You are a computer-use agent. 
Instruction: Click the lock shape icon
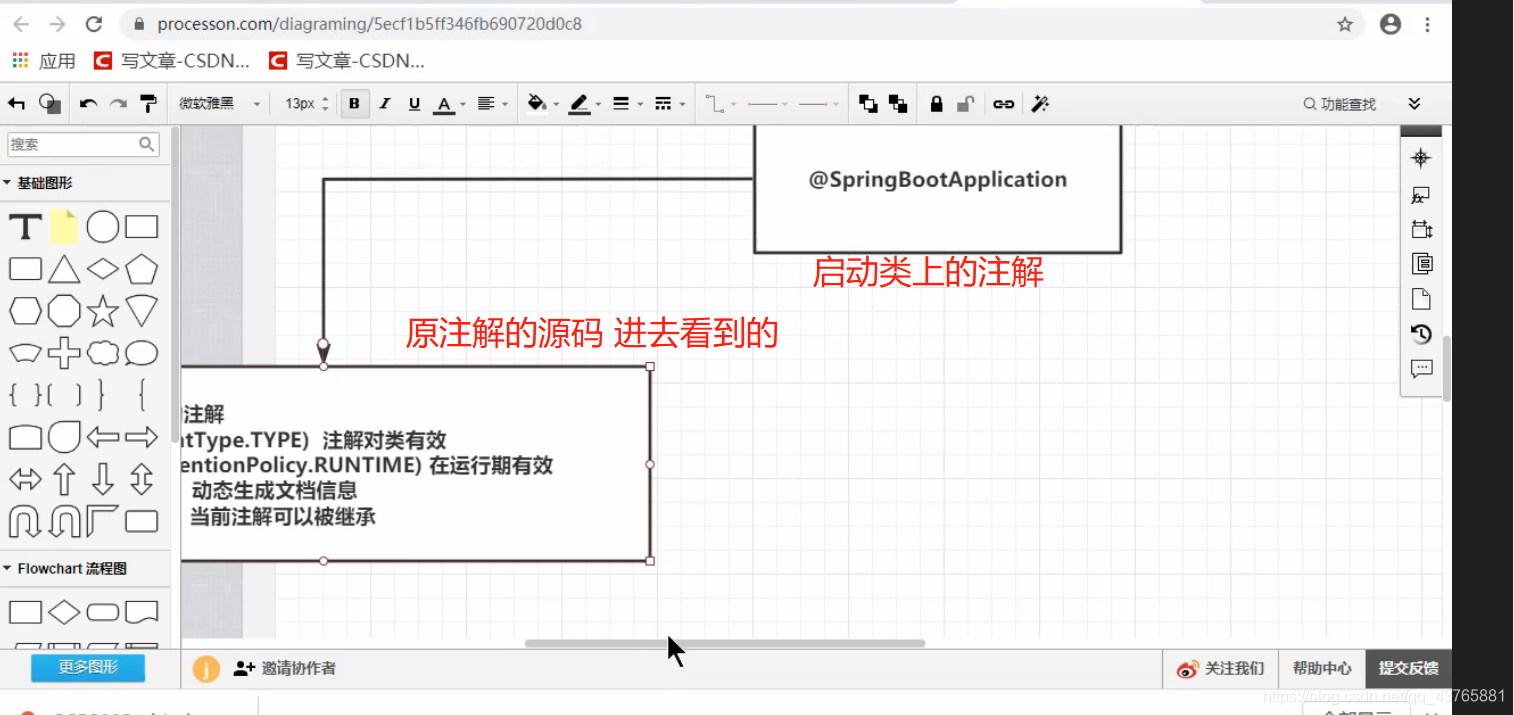coord(936,103)
